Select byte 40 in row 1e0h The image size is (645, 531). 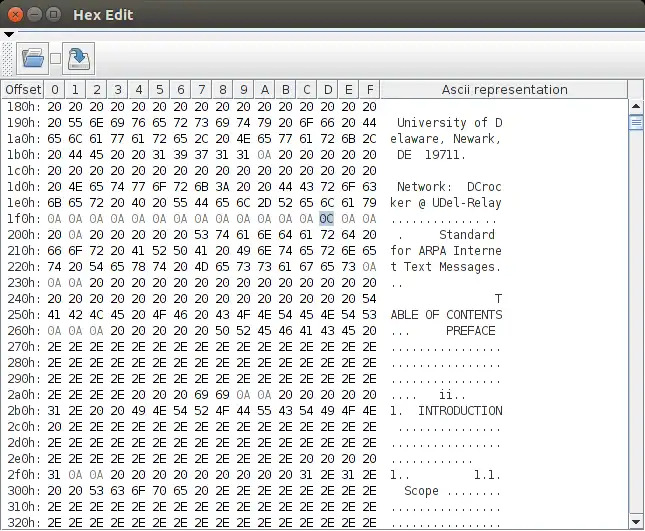[x=138, y=203]
